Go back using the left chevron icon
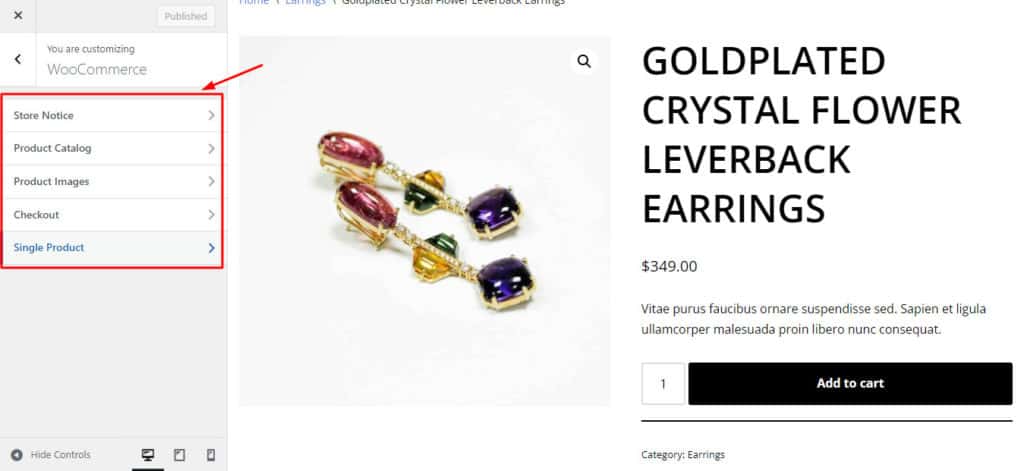Screen dimensions: 1024x471 (x=18, y=59)
